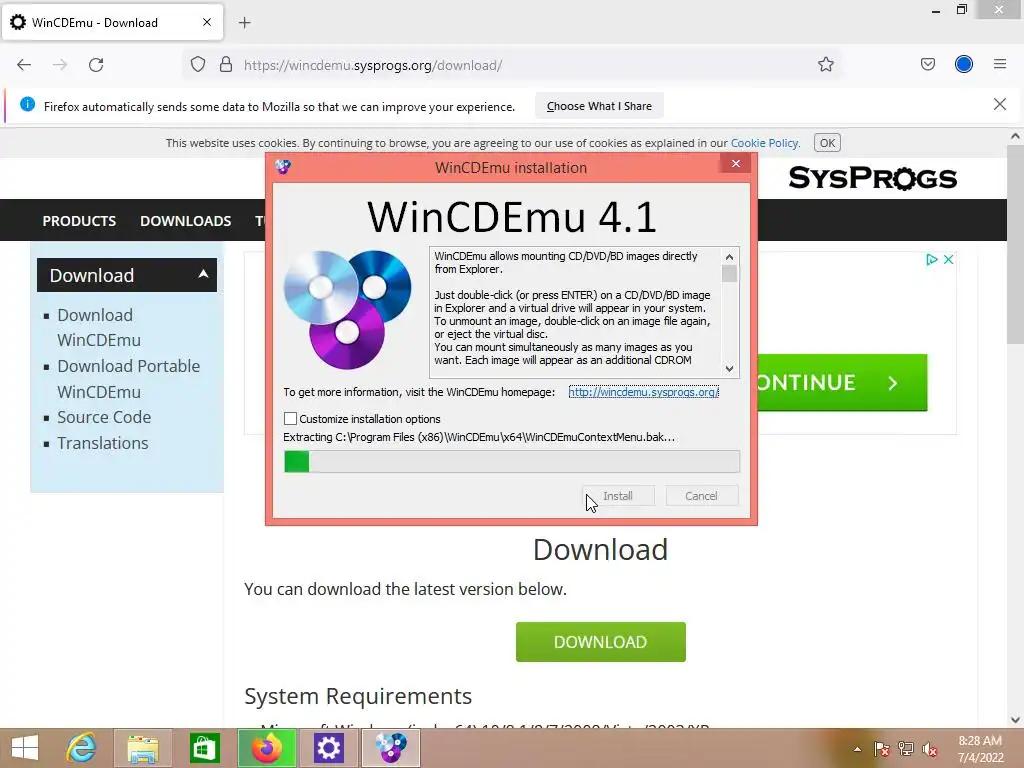Click the installer Install button
1024x768 pixels.
(x=618, y=496)
